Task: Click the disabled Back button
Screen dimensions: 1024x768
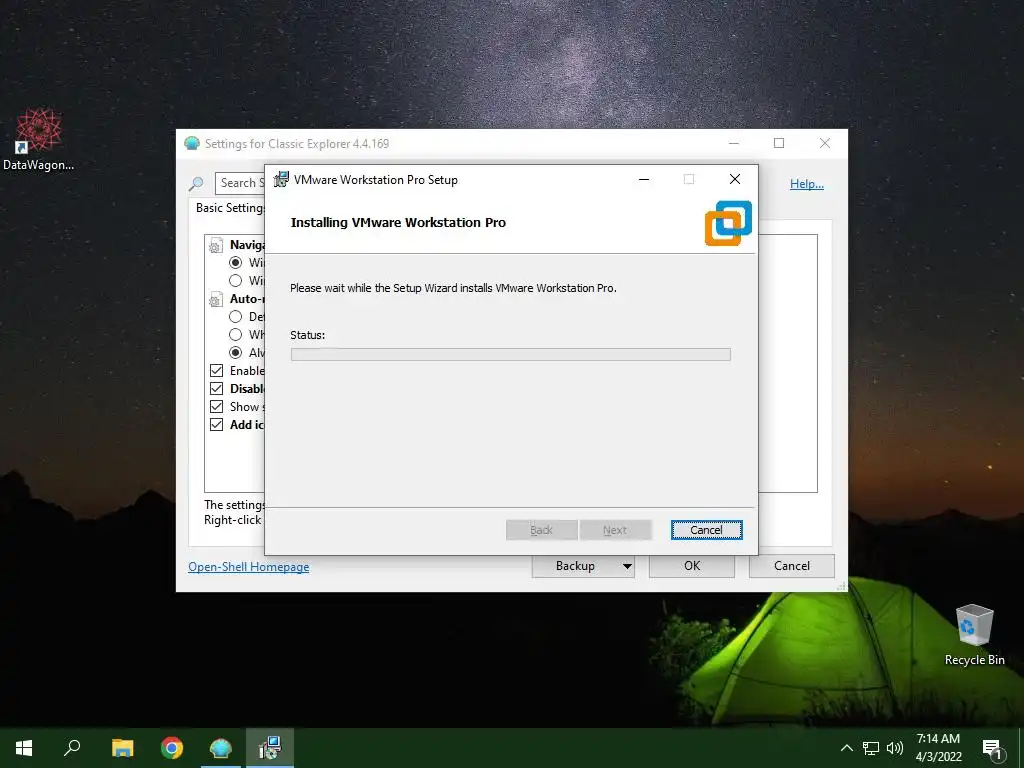Action: (541, 530)
